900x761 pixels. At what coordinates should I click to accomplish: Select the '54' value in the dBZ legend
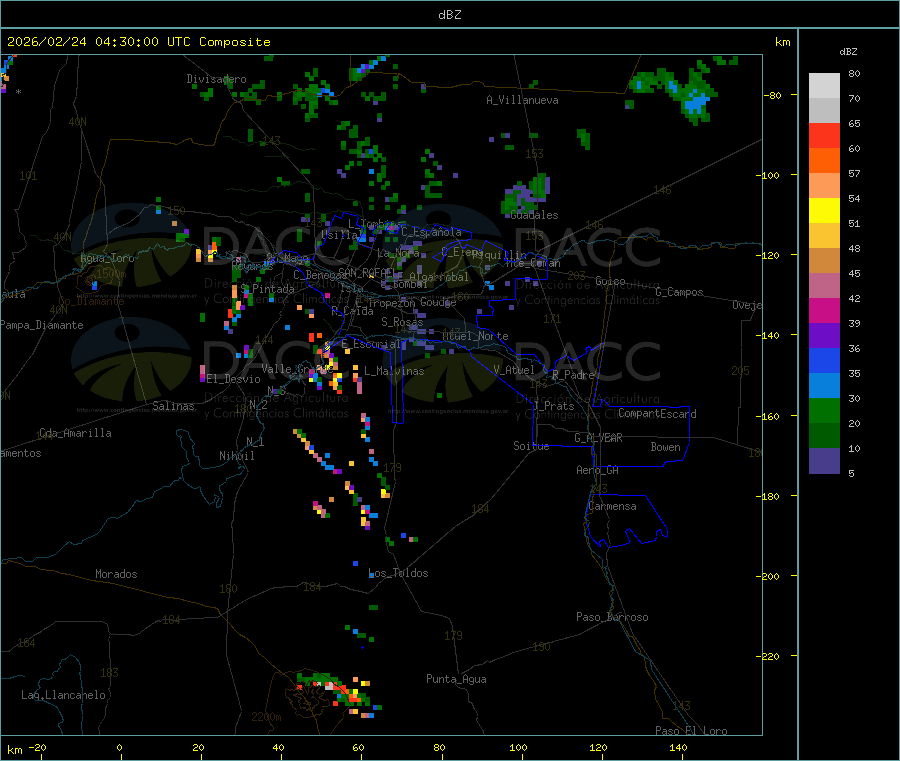(854, 199)
